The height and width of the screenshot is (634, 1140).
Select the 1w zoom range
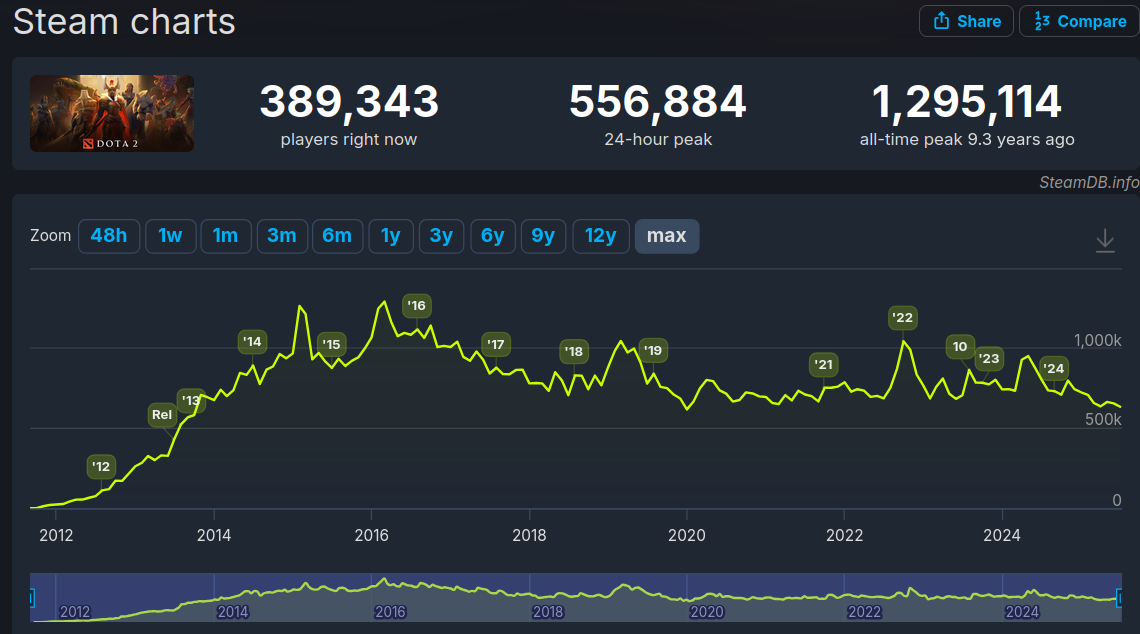(x=171, y=236)
